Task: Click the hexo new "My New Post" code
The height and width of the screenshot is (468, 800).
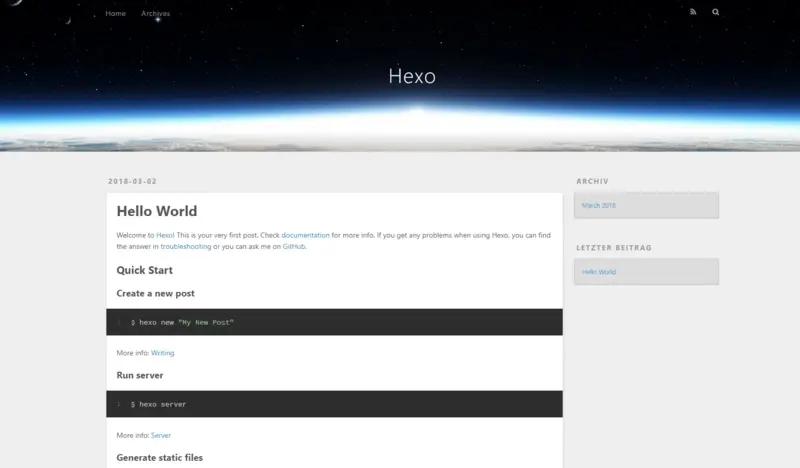Action: click(x=182, y=323)
